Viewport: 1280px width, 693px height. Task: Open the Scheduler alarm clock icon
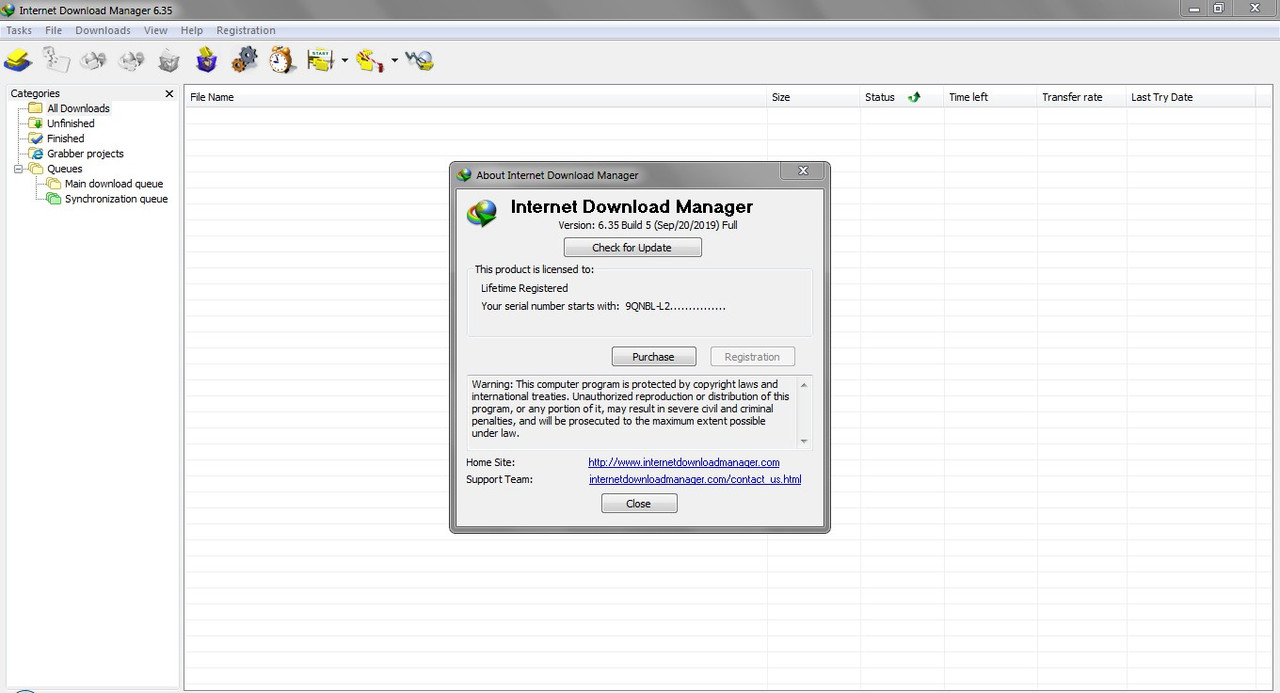pos(282,61)
